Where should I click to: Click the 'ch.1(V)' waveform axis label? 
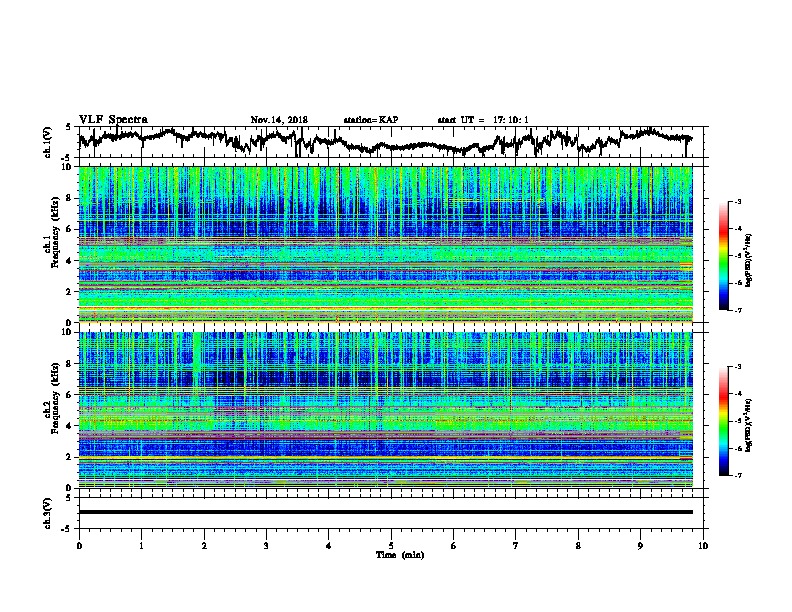[48, 142]
